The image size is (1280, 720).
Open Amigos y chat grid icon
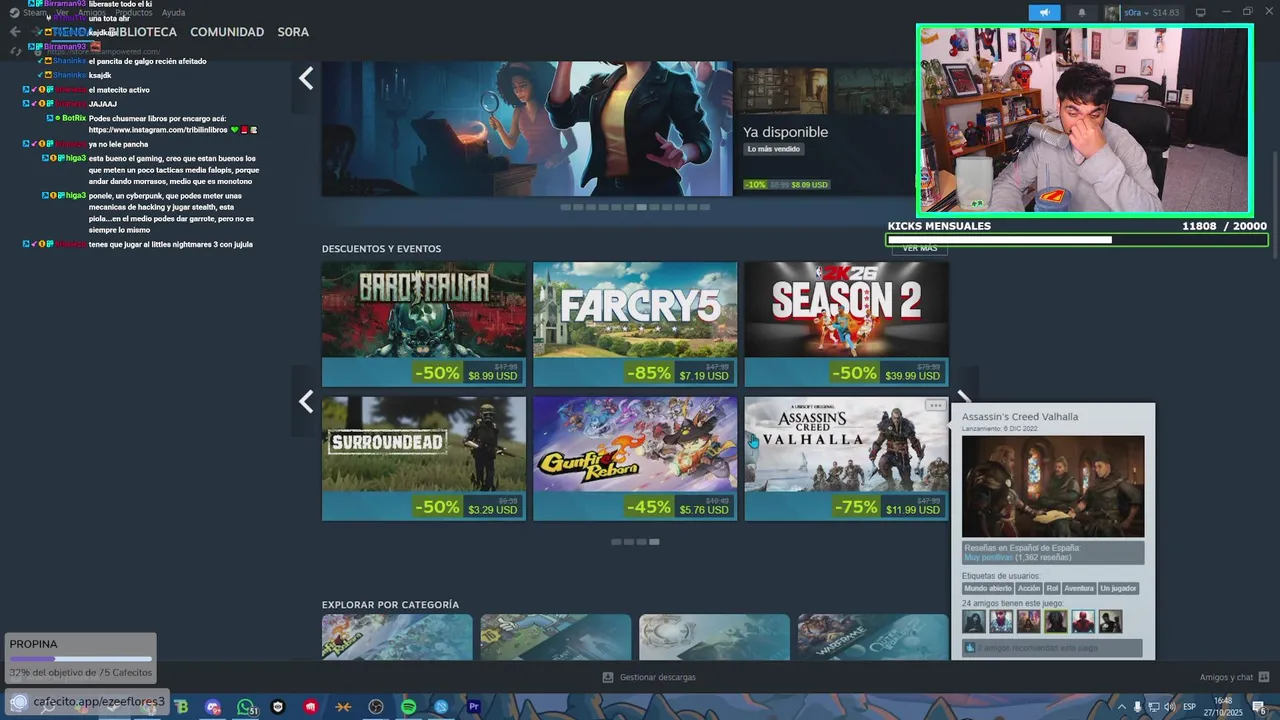(x=1264, y=677)
